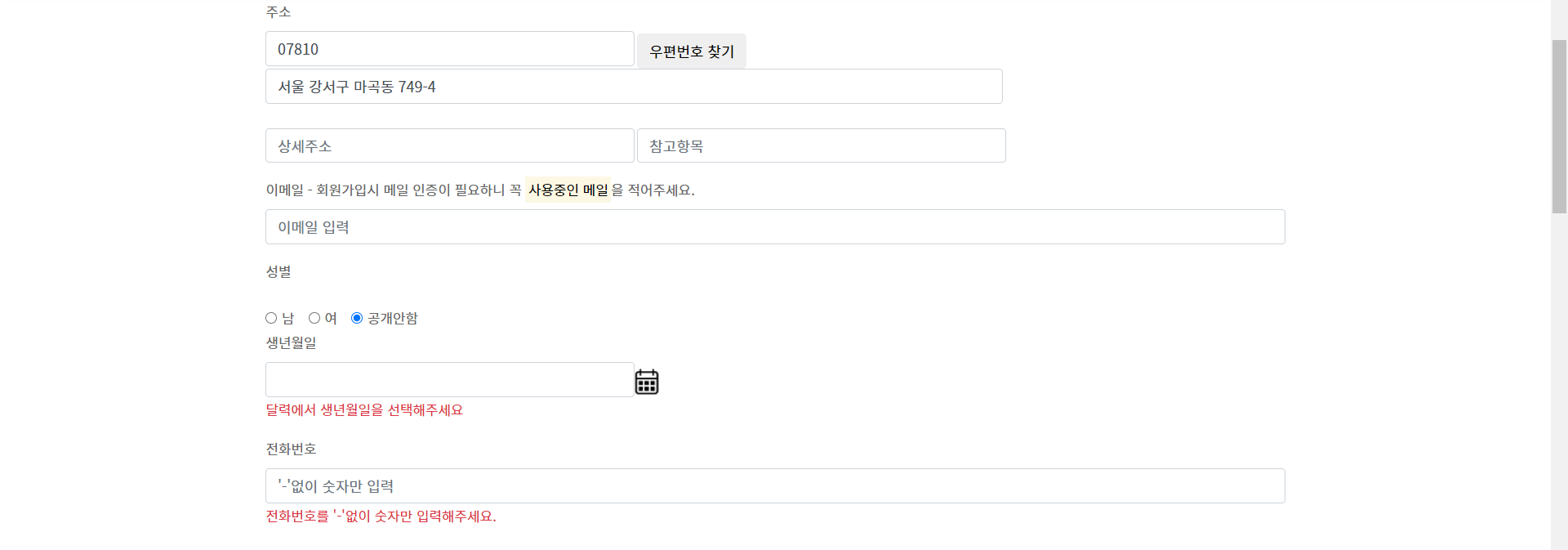Click the 우편번호 찾기 button
The image size is (1568, 550).
(691, 51)
